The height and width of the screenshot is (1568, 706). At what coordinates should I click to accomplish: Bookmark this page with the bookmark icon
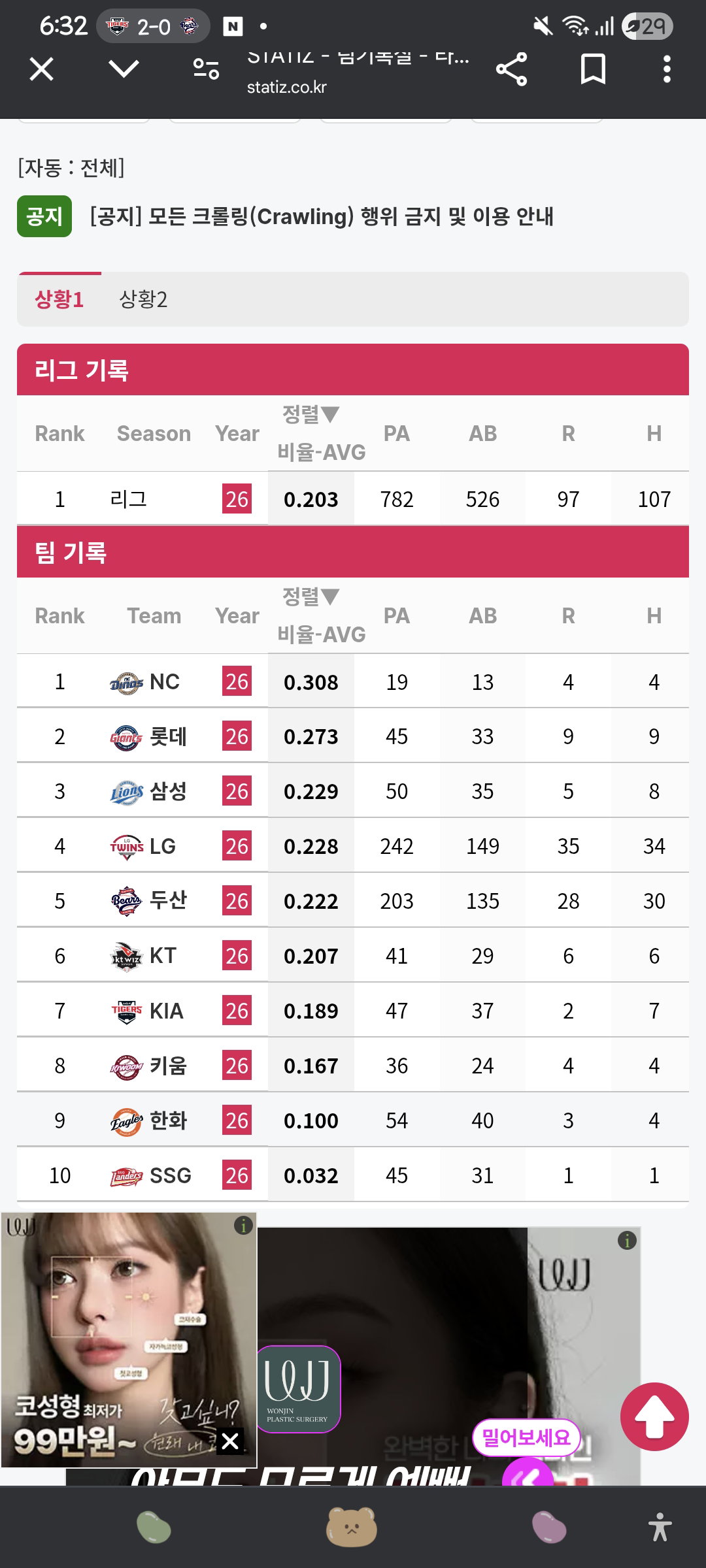[593, 69]
